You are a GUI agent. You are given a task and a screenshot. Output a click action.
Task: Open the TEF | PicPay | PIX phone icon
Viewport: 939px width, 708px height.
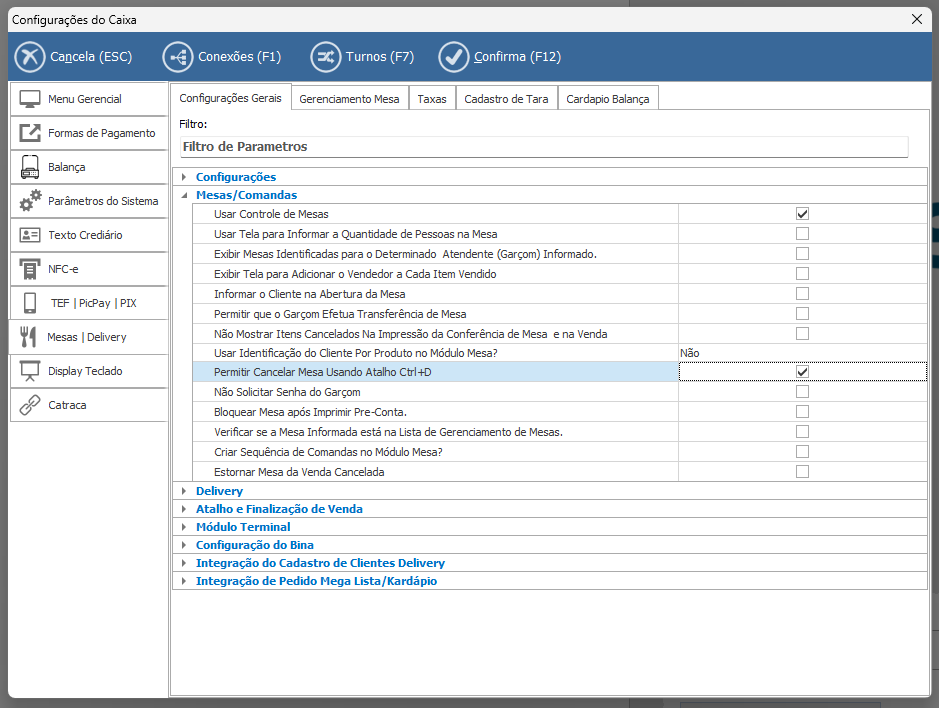30,303
